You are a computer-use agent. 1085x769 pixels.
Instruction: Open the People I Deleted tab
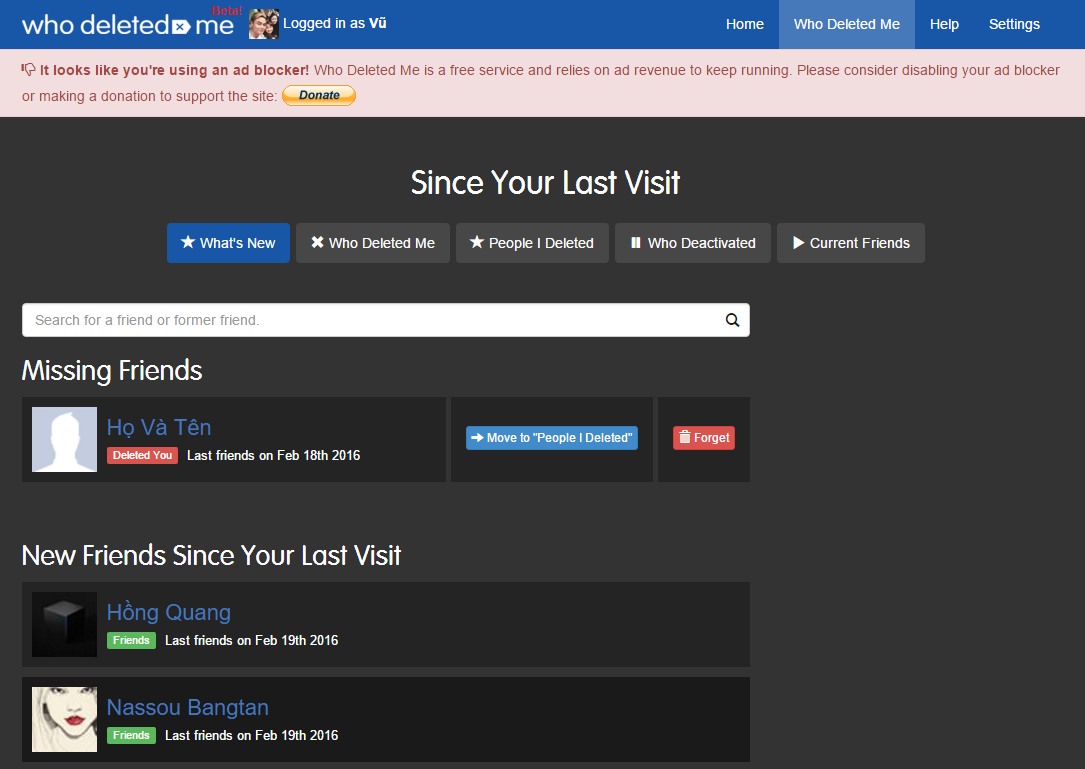point(532,243)
